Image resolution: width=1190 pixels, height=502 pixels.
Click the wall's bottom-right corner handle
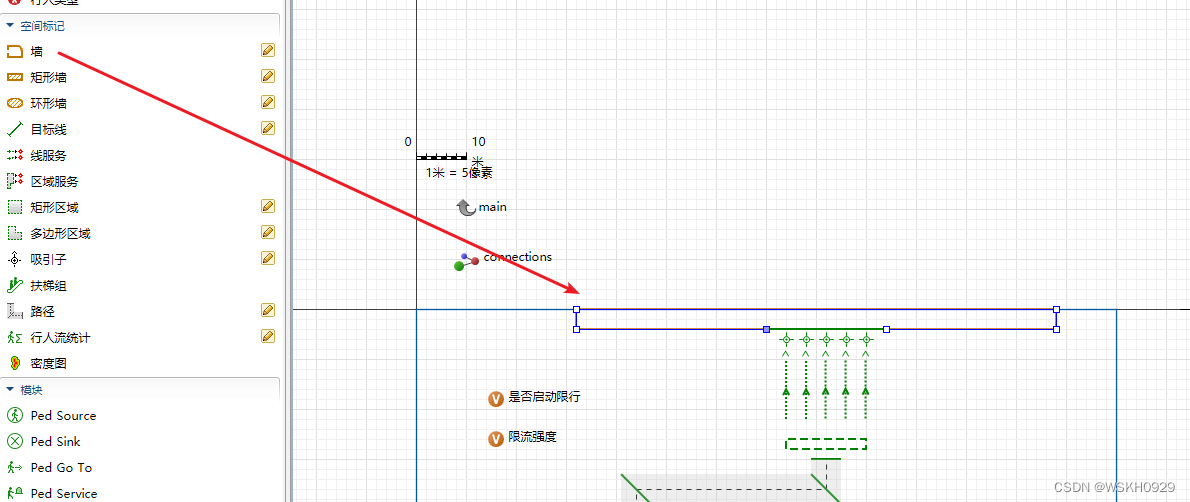[x=1056, y=330]
